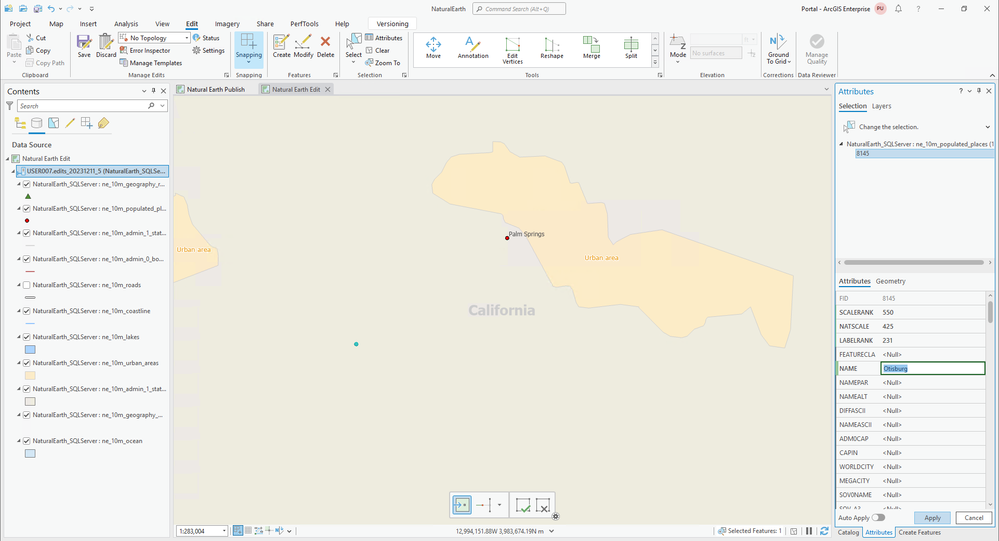The height and width of the screenshot is (541, 999).
Task: Choose the Move tool
Action: click(x=433, y=48)
